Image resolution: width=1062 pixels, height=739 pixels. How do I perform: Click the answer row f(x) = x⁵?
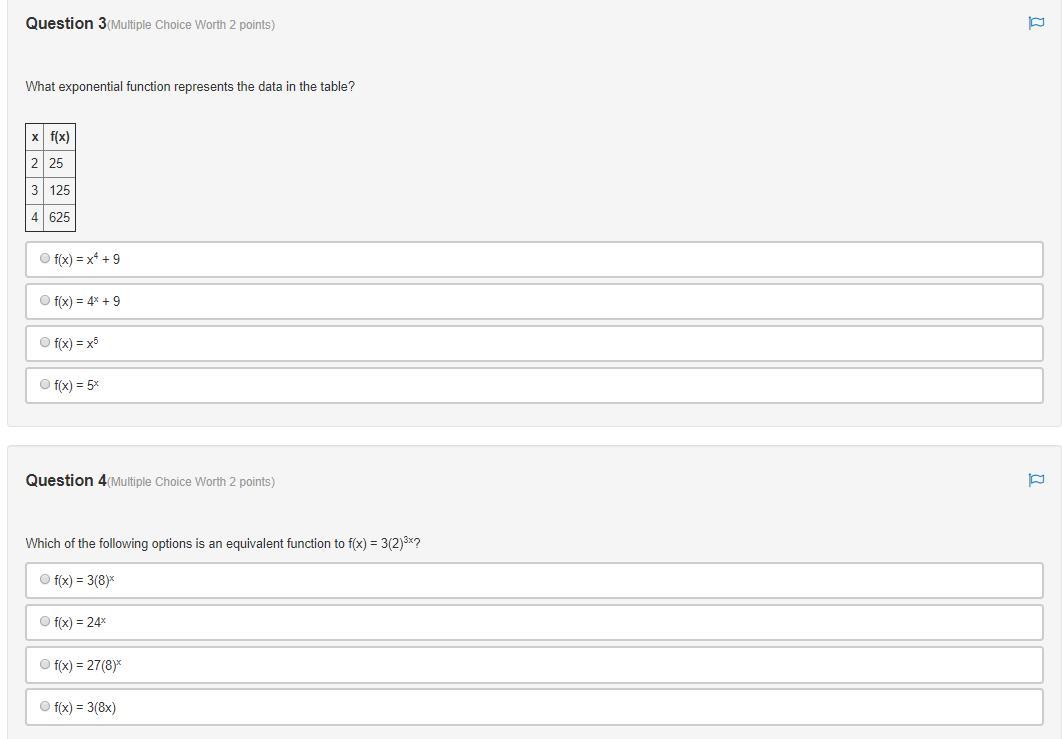[534, 343]
